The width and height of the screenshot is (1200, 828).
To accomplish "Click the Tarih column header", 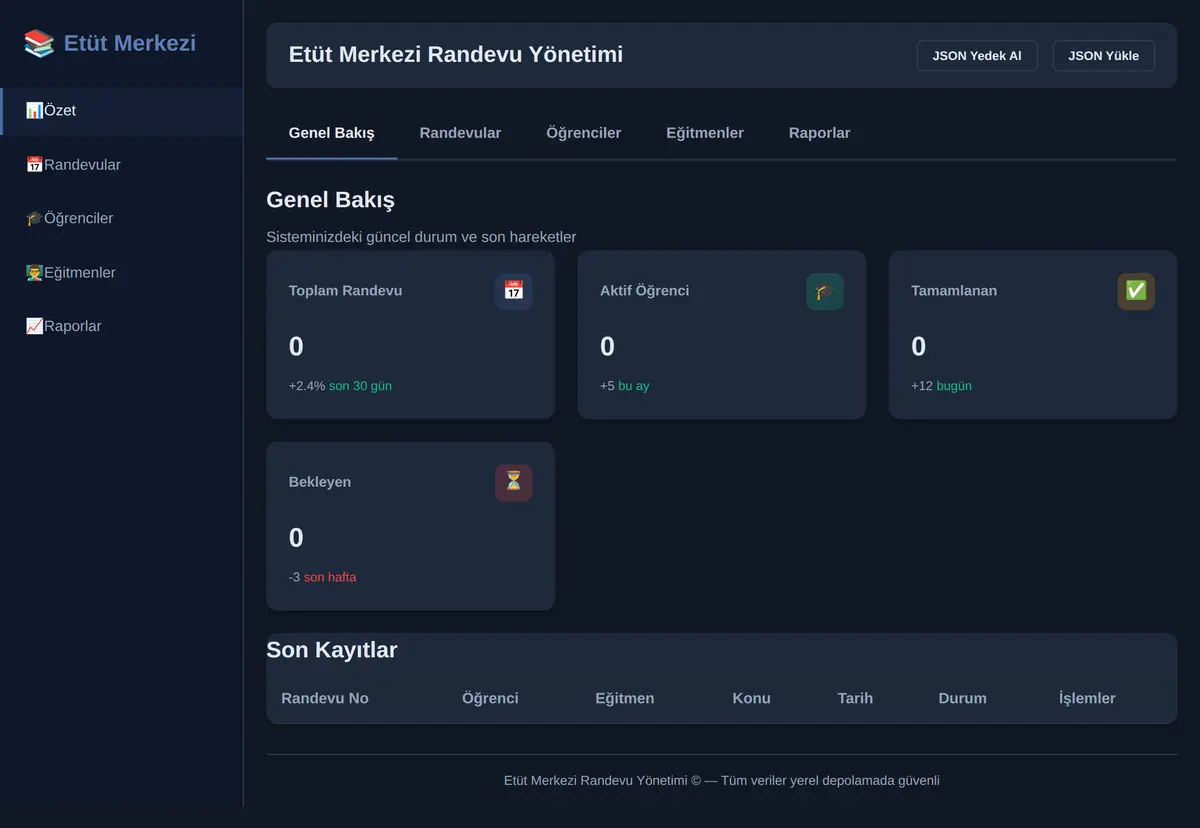I will pos(855,698).
